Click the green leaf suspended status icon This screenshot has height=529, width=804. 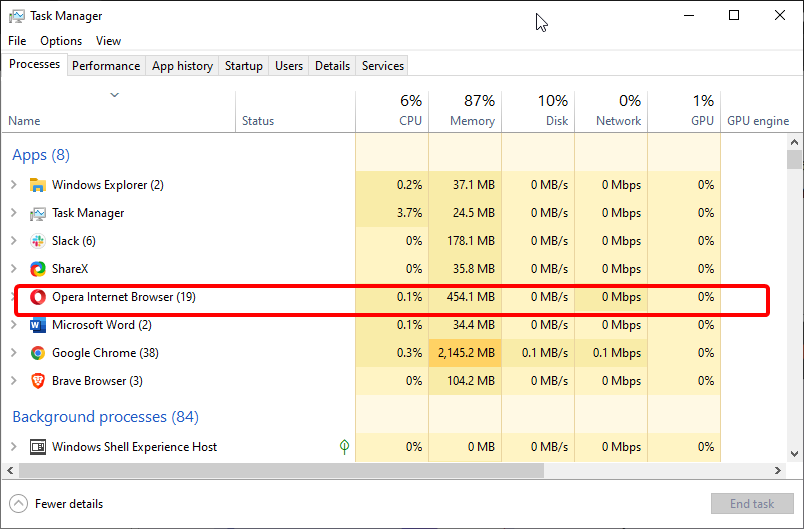(345, 446)
